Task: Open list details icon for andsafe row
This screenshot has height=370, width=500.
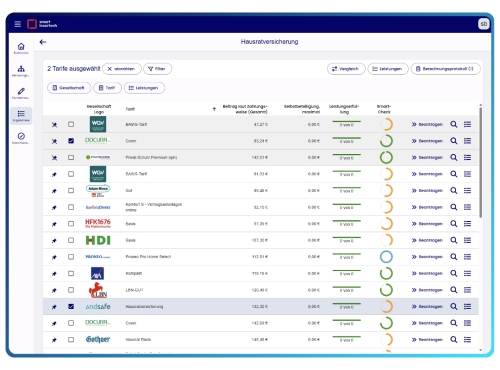Action: click(x=467, y=306)
